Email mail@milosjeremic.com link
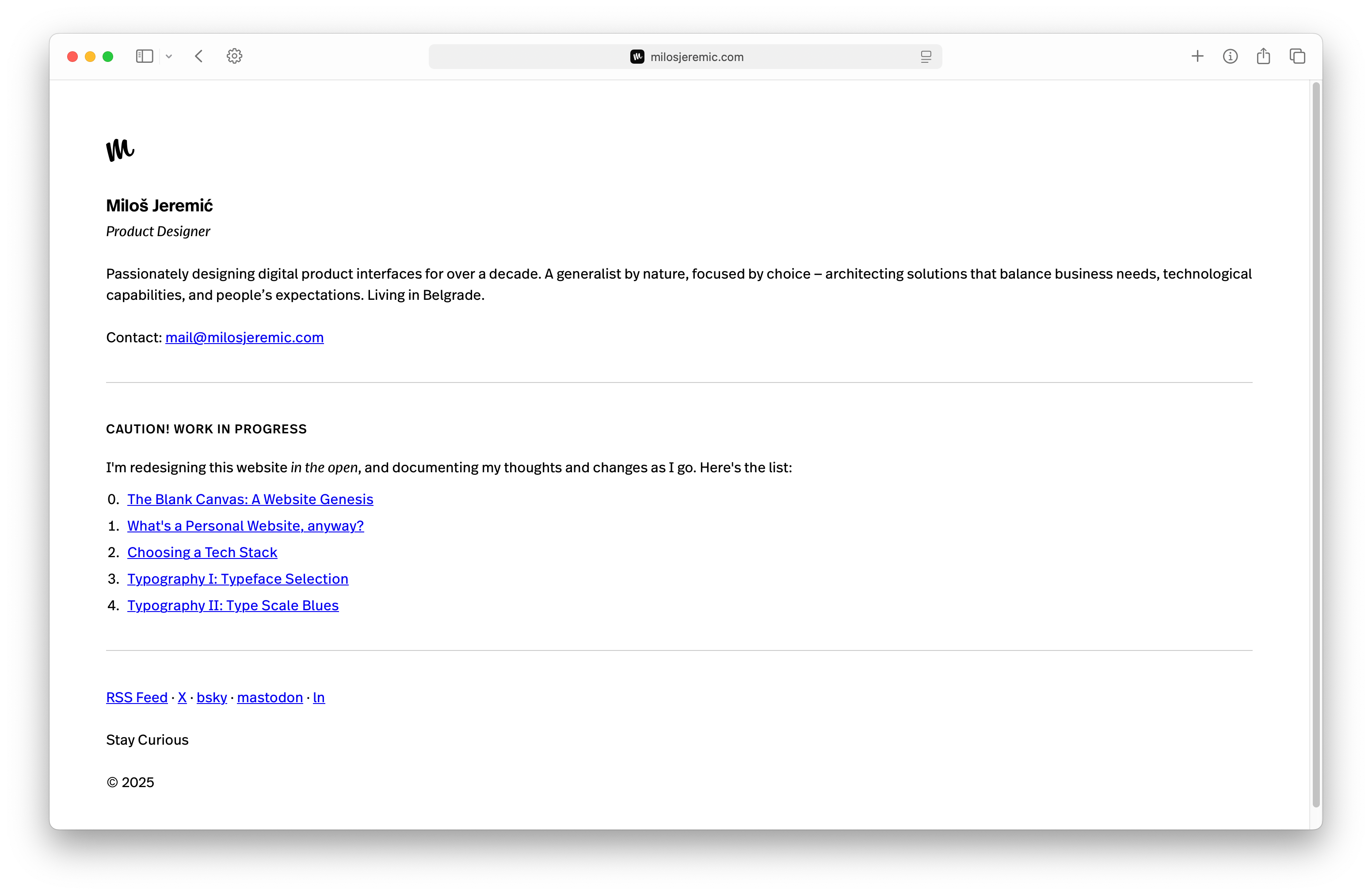 (244, 337)
